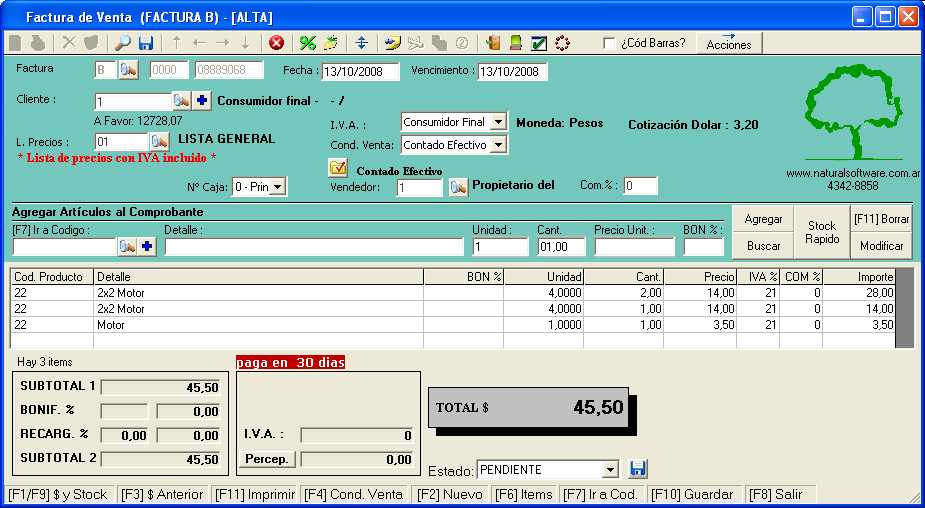The width and height of the screenshot is (925, 508).
Task: Click the Cliente code input field
Action: tap(133, 101)
